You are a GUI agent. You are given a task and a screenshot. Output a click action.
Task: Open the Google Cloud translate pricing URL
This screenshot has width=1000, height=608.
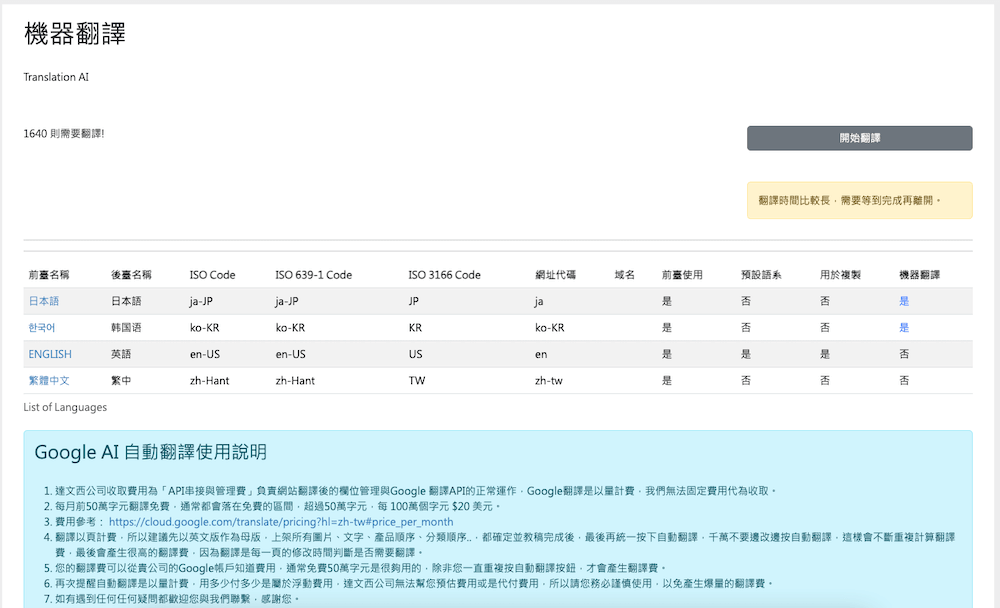(x=281, y=522)
